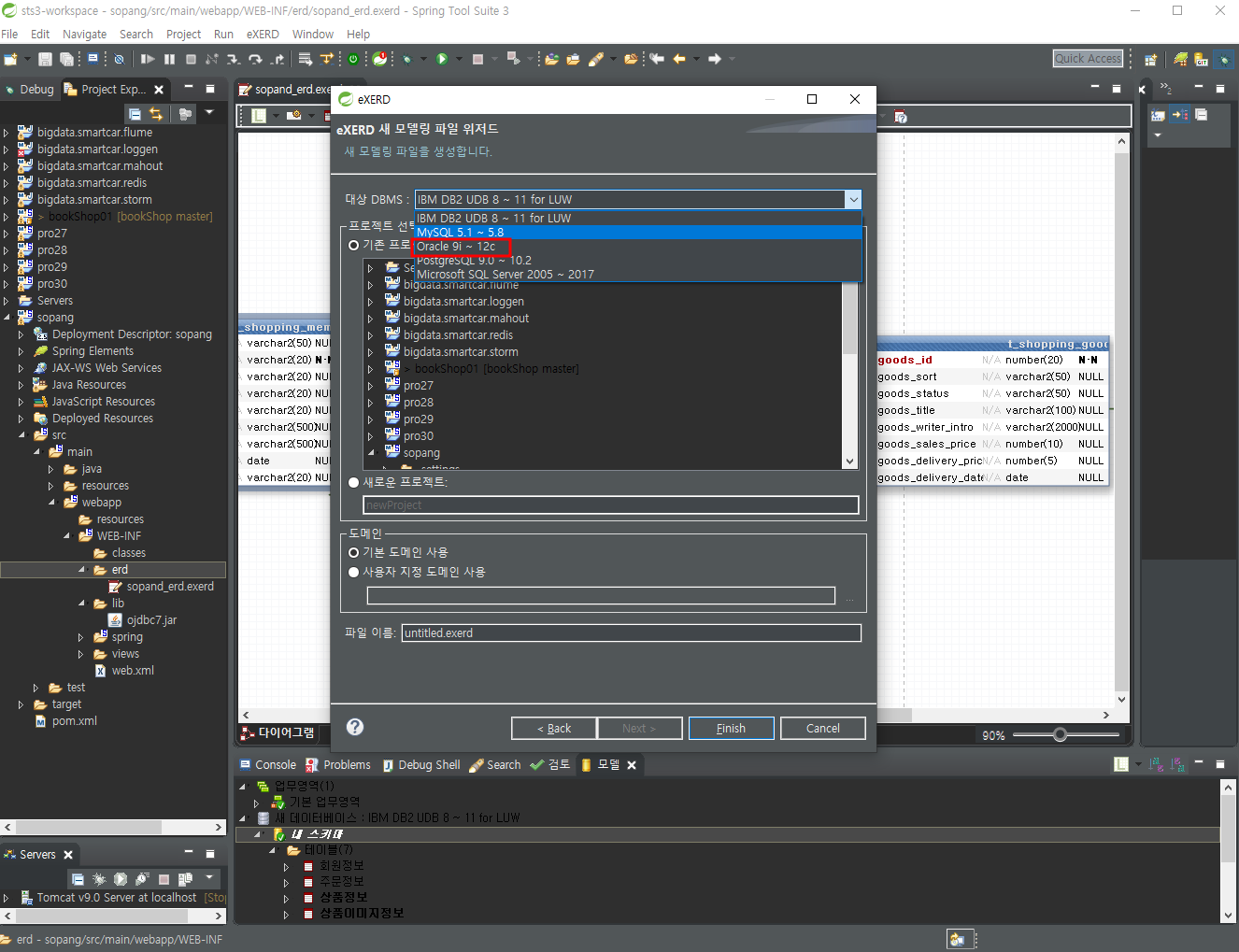The image size is (1239, 952).
Task: Open the Edit menu
Action: (x=40, y=34)
